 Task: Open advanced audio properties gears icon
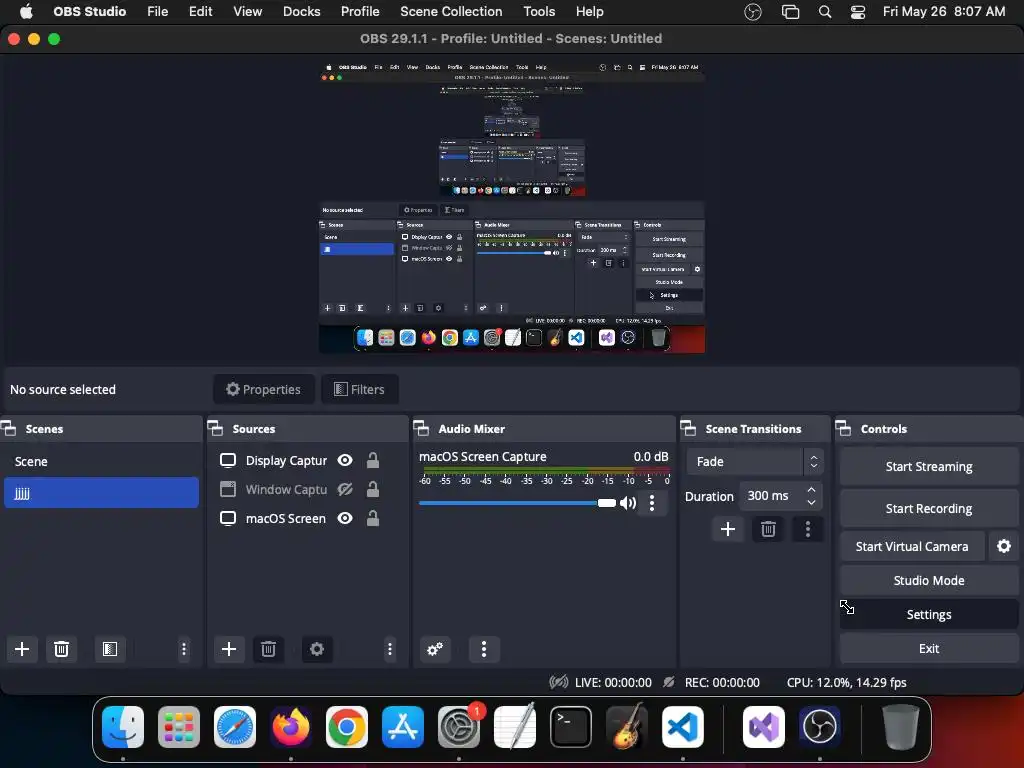coord(435,648)
